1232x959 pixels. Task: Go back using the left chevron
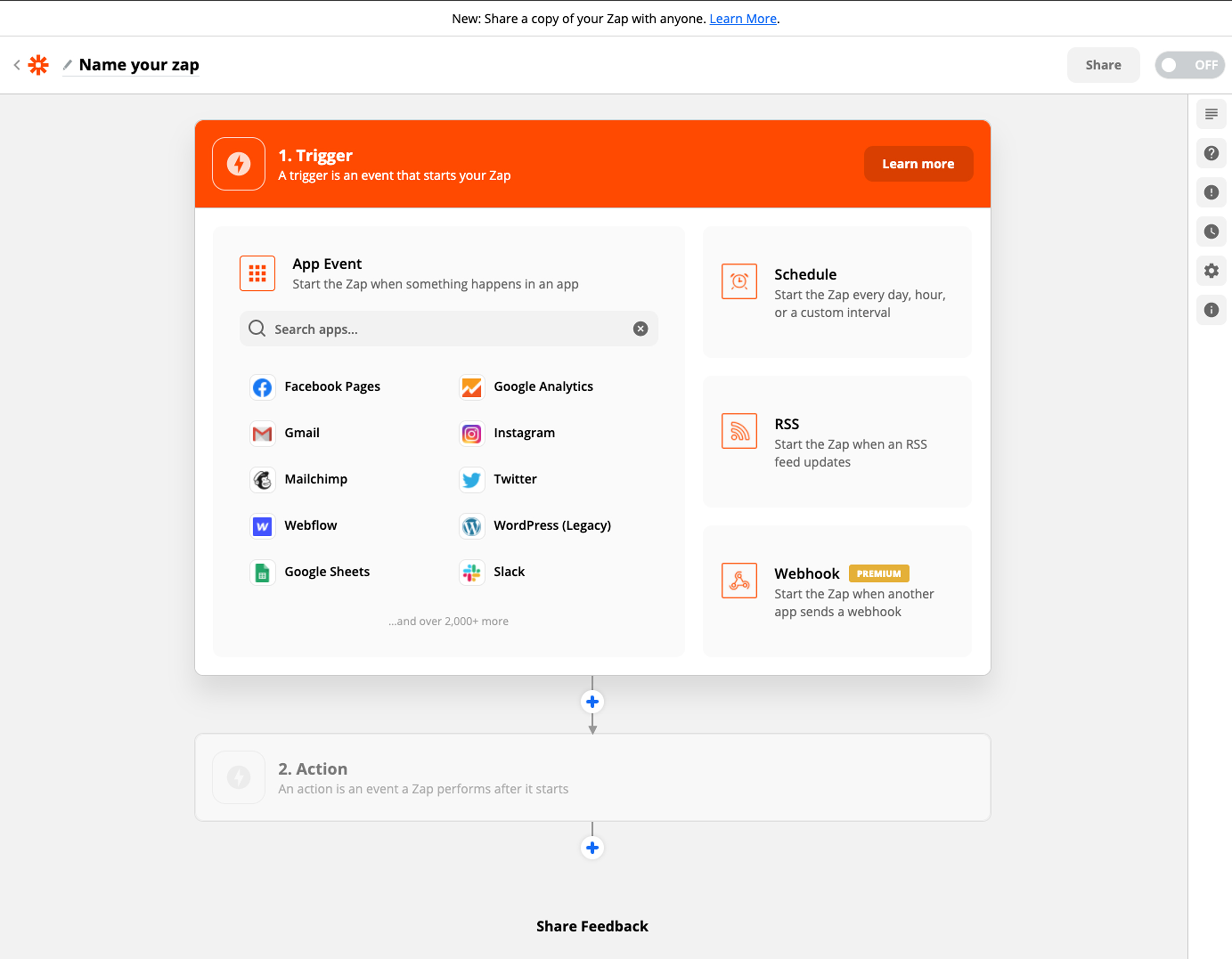tap(17, 65)
